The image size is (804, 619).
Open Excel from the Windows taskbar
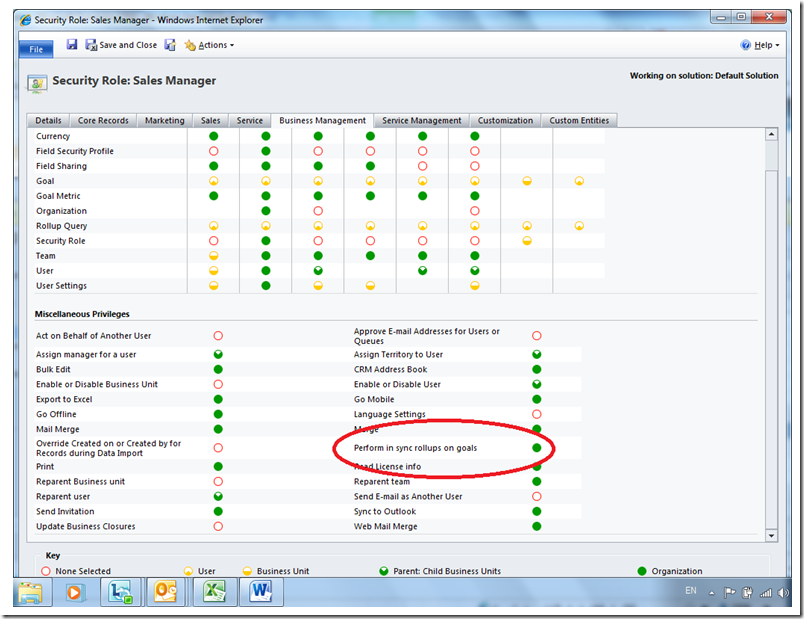213,591
